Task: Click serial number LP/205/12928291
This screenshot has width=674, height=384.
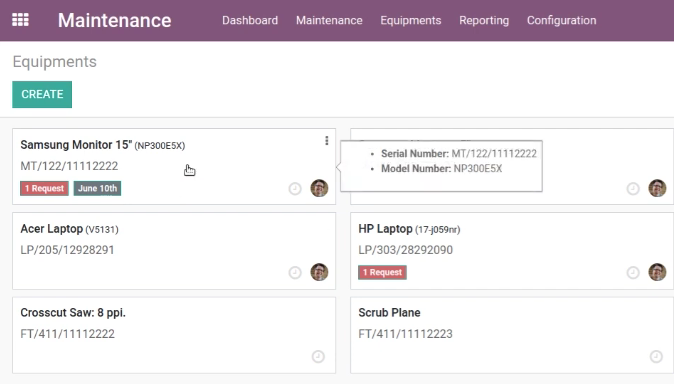Action: (67, 250)
